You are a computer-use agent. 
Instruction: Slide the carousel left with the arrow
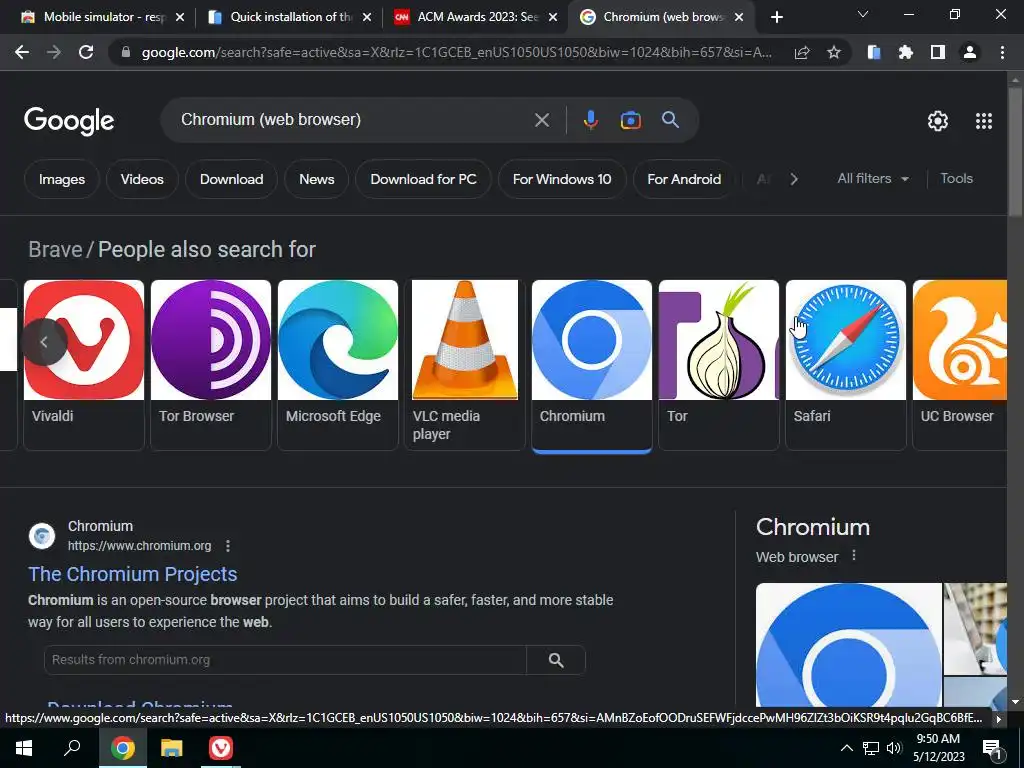tap(44, 342)
